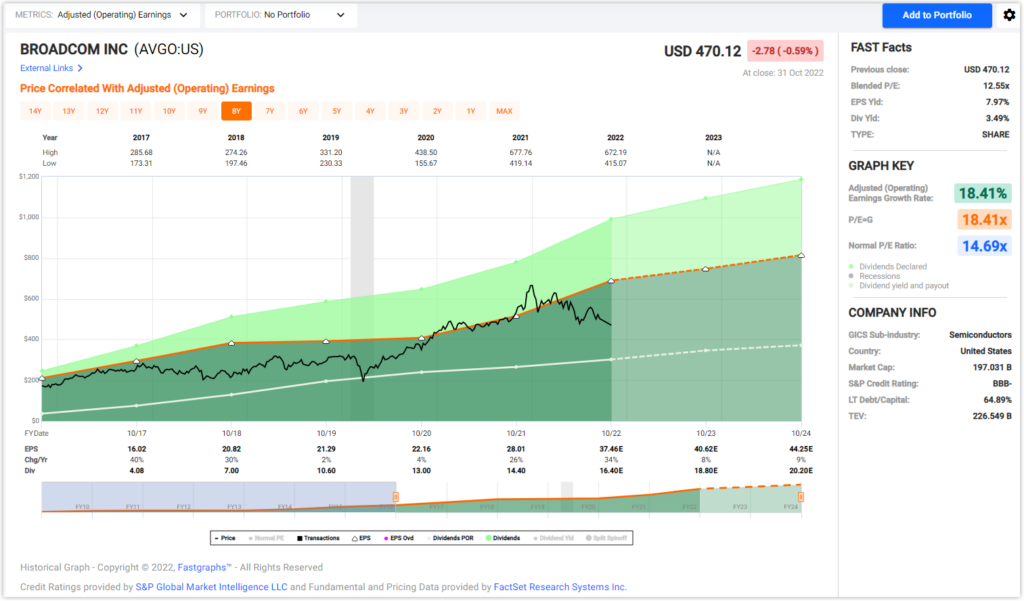
Task: Click the S&P Credit Rating BBB- value
Action: [1000, 384]
